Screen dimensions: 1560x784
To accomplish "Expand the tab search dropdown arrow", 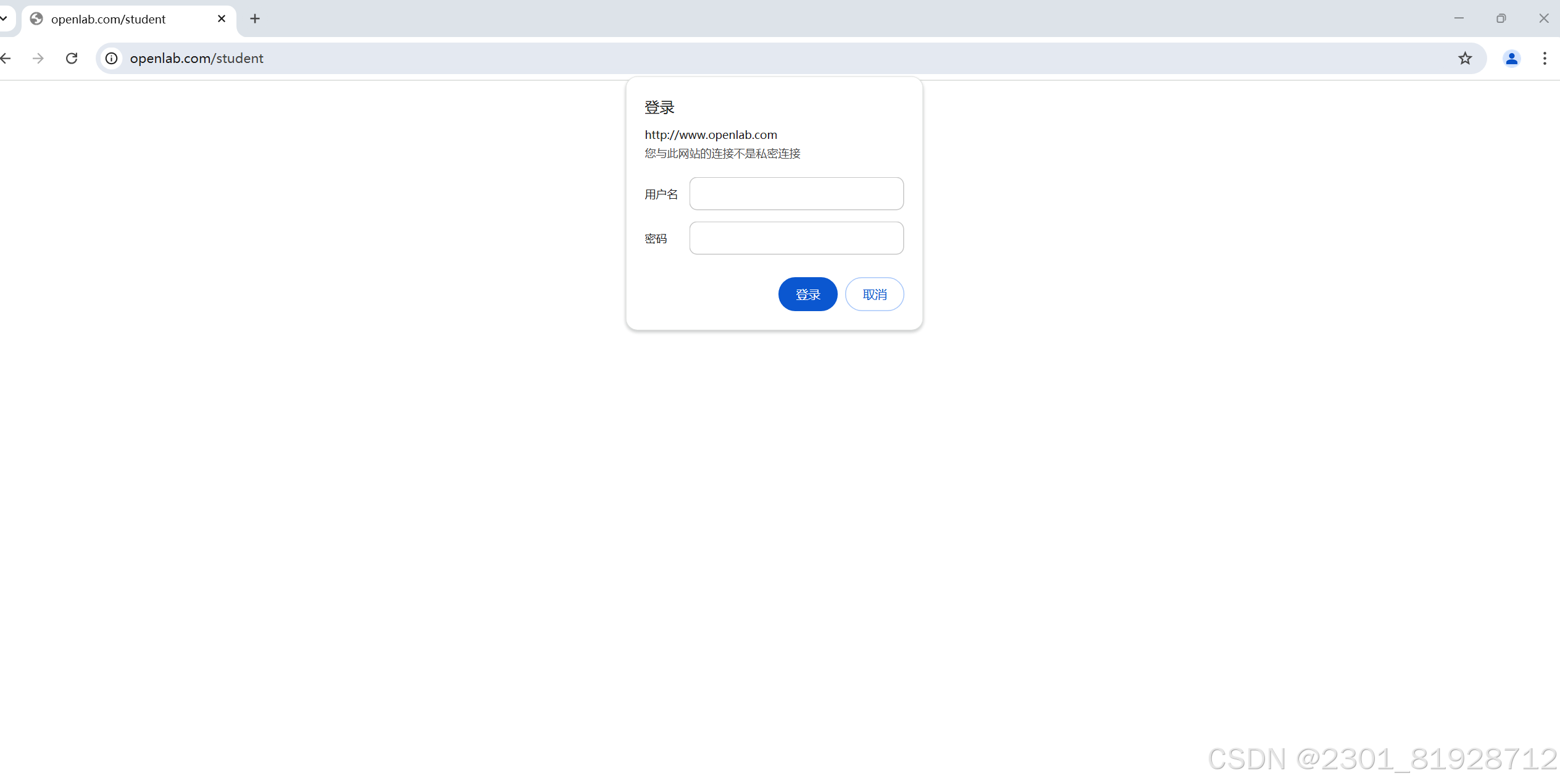I will 4,19.
